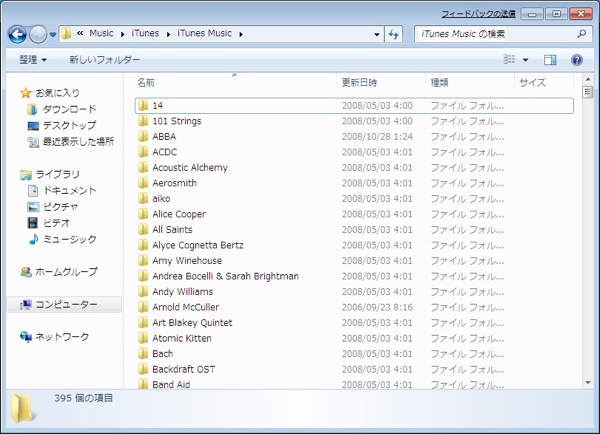Click folder icon in address bar
The width and height of the screenshot is (600, 434).
[66, 33]
